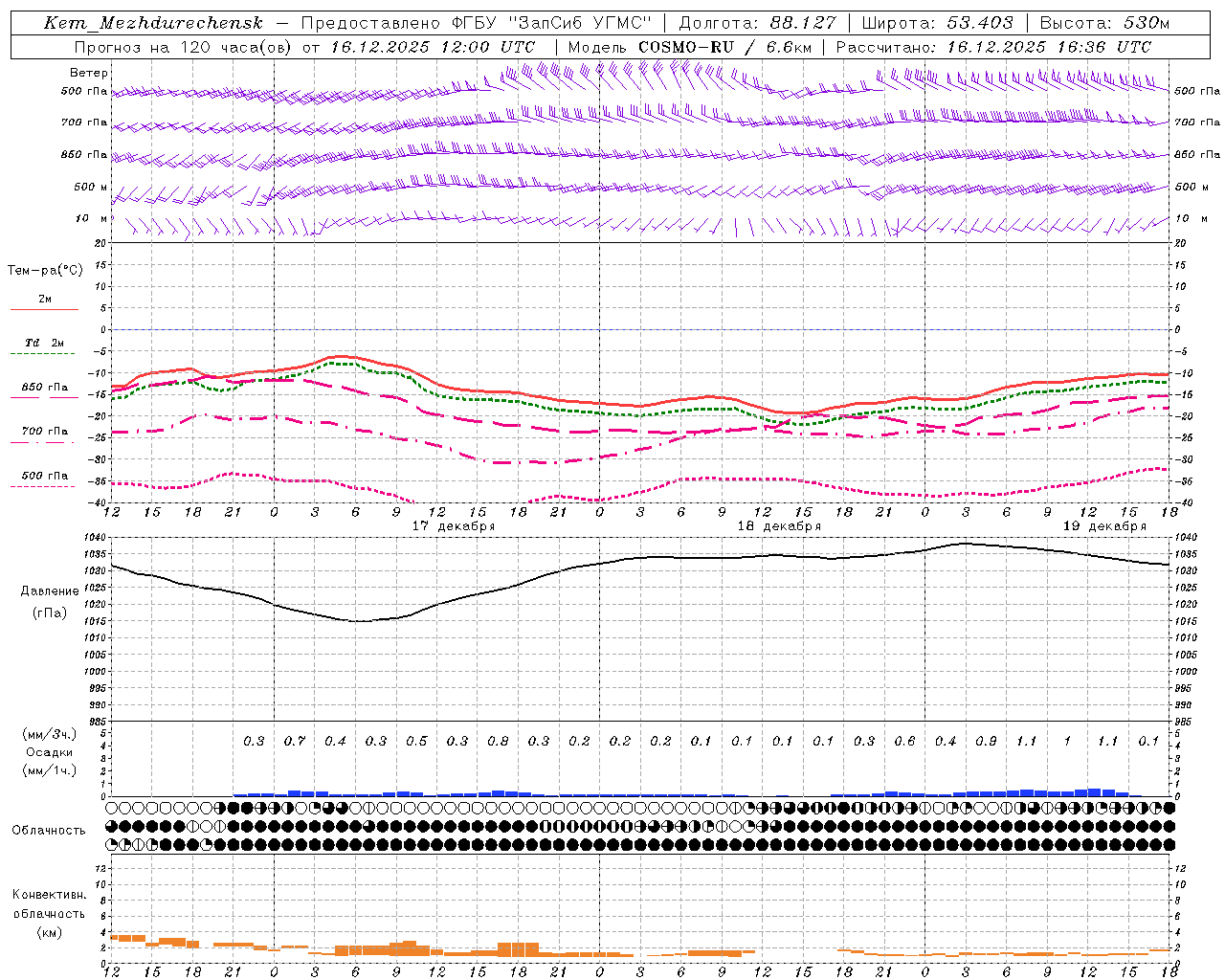Click the -40 value on right temperature axis
1225x980 pixels.
click(1184, 503)
